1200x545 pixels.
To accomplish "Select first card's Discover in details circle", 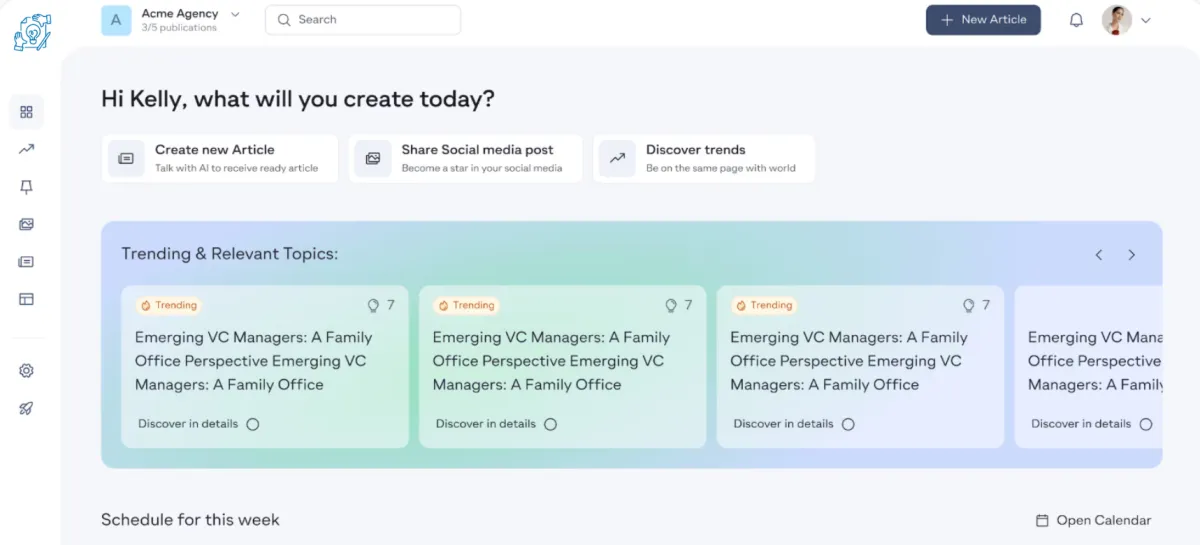I will click(253, 424).
